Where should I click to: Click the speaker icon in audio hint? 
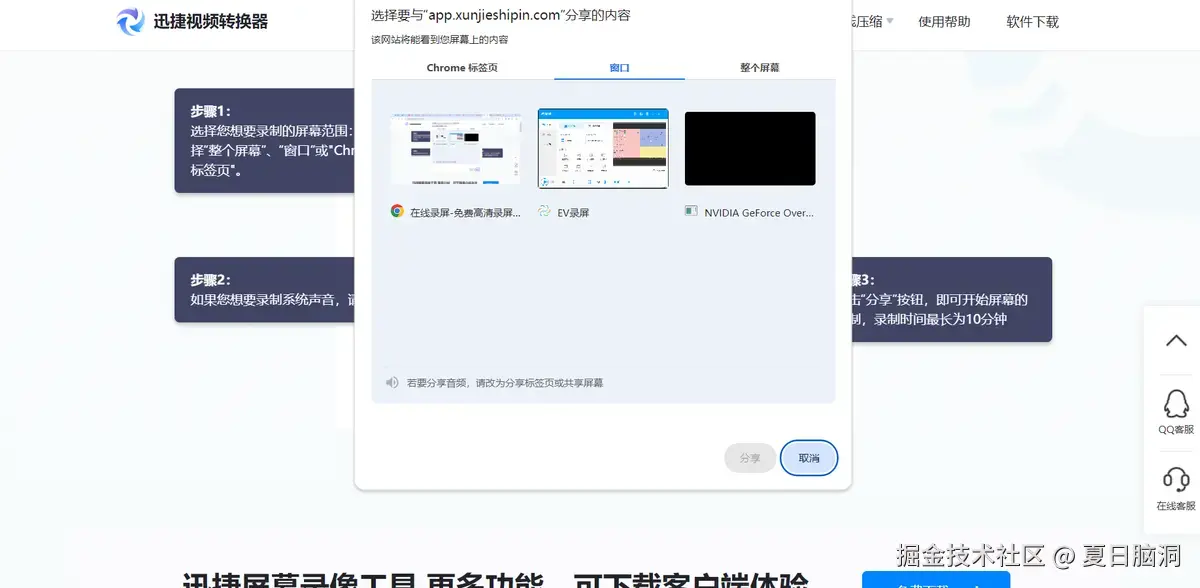coord(392,382)
